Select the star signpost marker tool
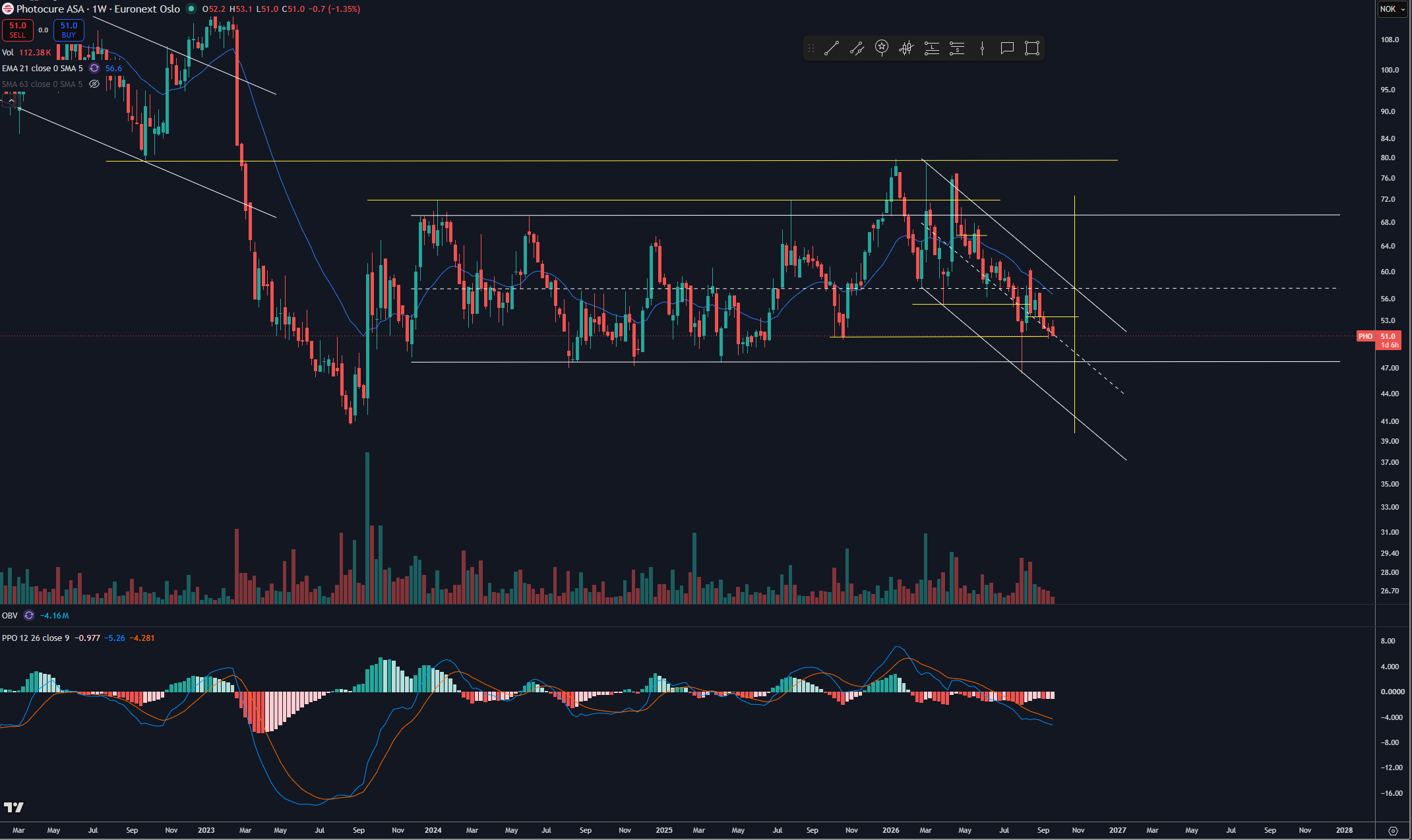Screen dimensions: 1412x840 (x=882, y=48)
